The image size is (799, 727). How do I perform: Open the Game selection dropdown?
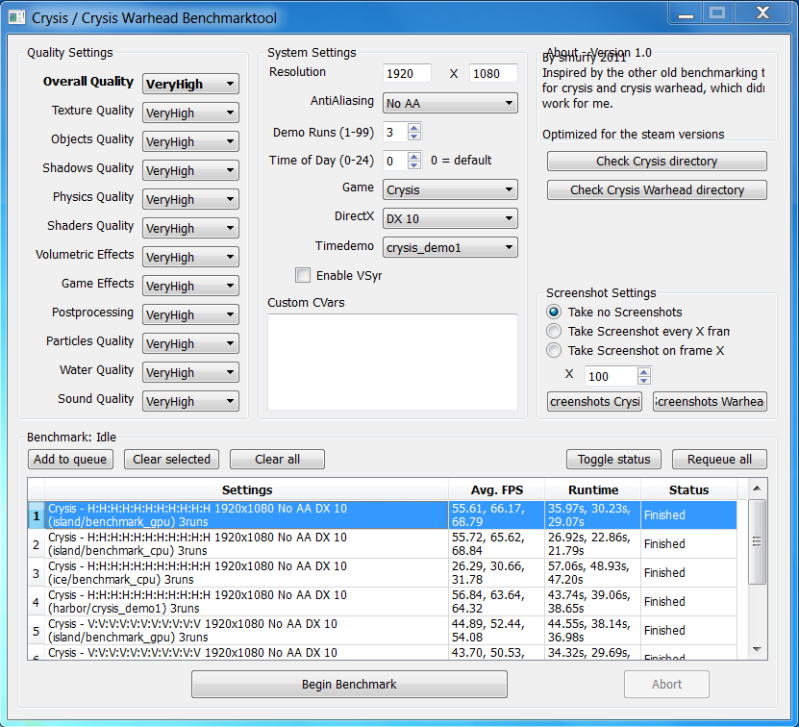450,190
